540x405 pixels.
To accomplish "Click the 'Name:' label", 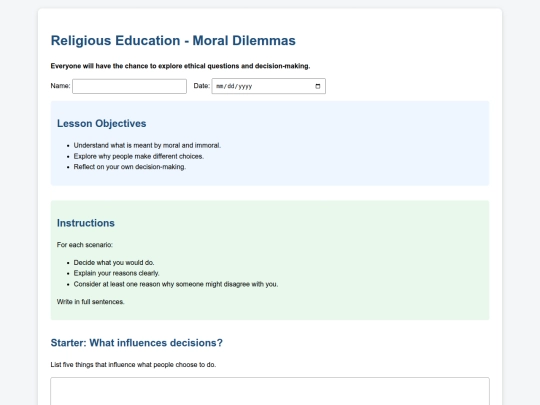I will point(60,86).
